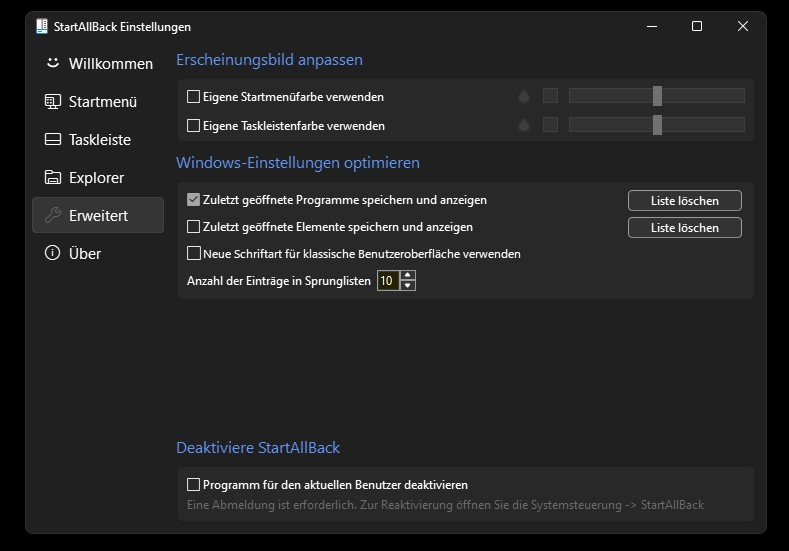Click the Explorer folder icon

click(x=53, y=177)
